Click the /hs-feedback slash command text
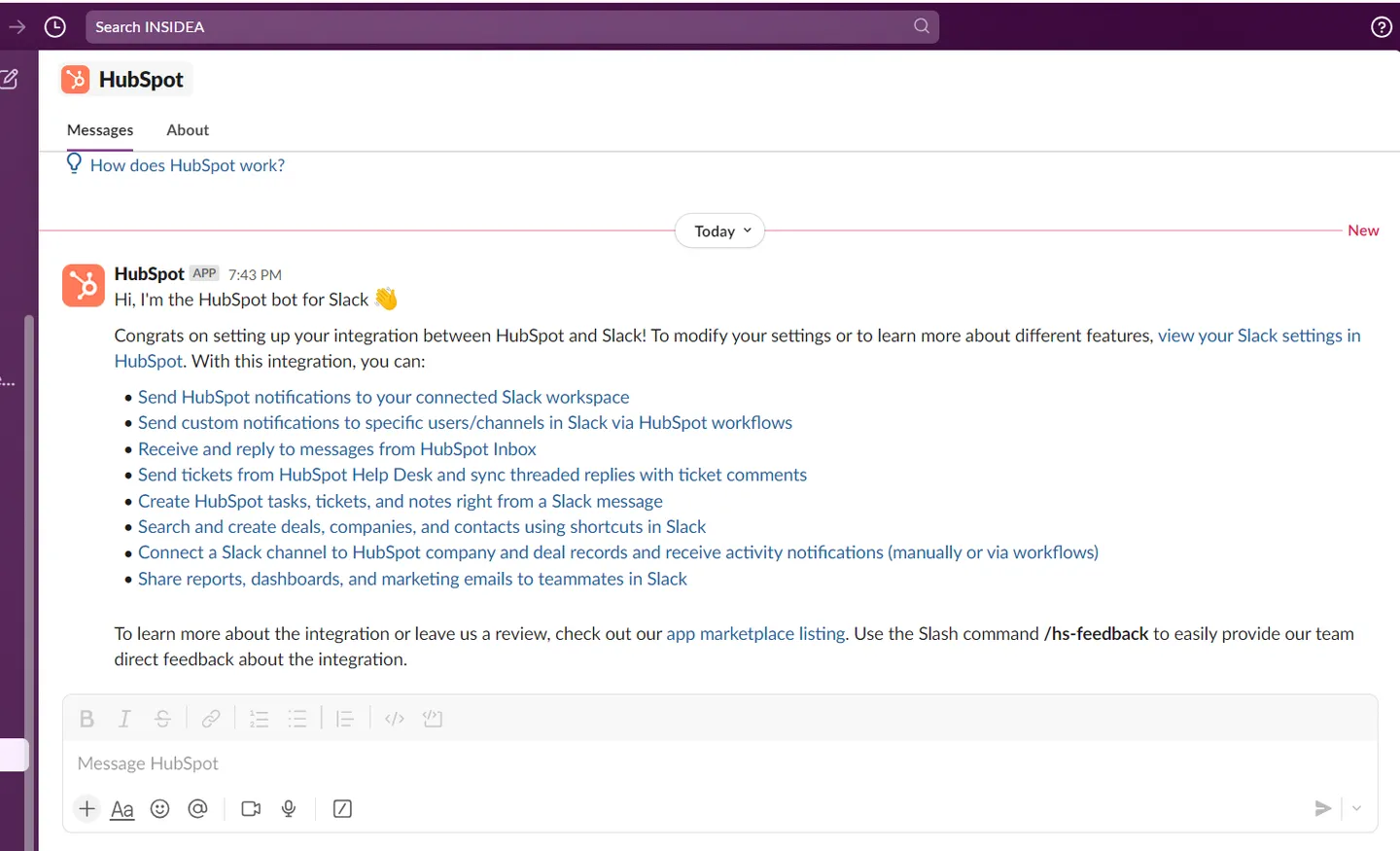Image resolution: width=1400 pixels, height=851 pixels. click(x=1097, y=634)
